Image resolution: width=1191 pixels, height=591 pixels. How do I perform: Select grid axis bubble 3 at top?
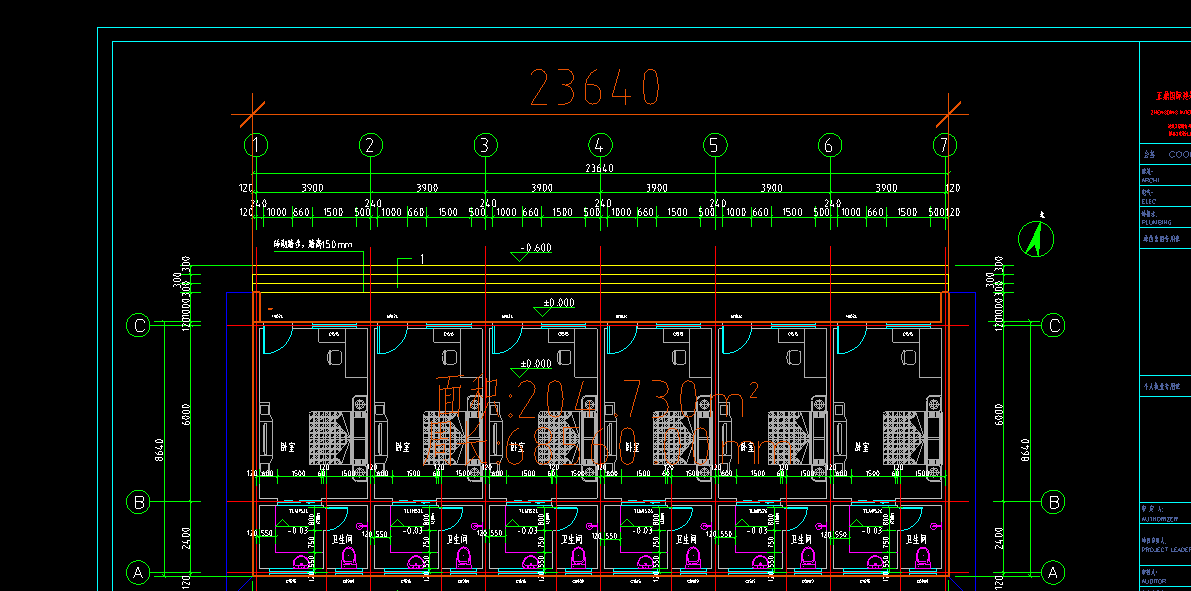[485, 145]
